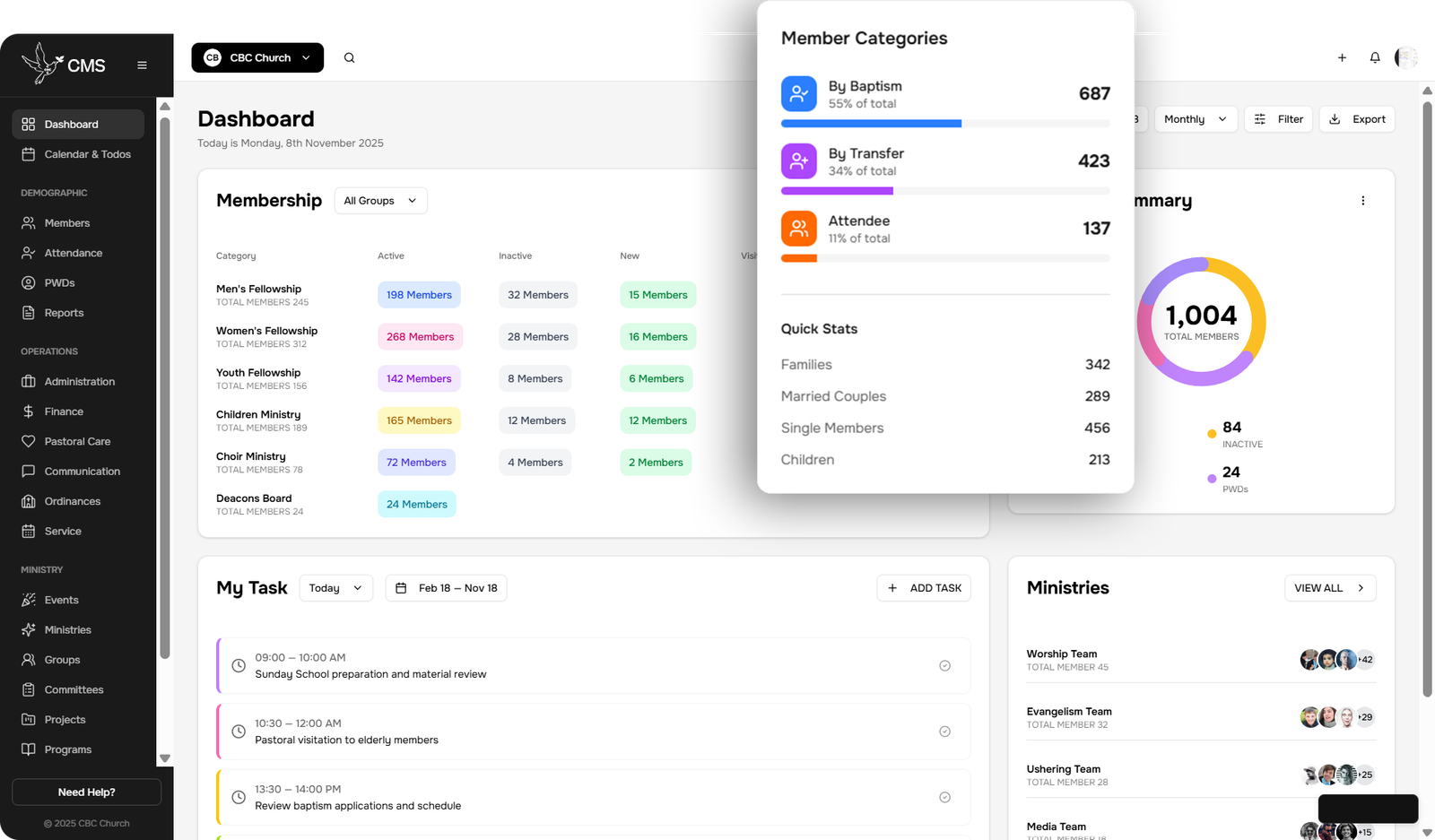Click the Members sidebar icon
The width and height of the screenshot is (1435, 840).
click(x=29, y=223)
